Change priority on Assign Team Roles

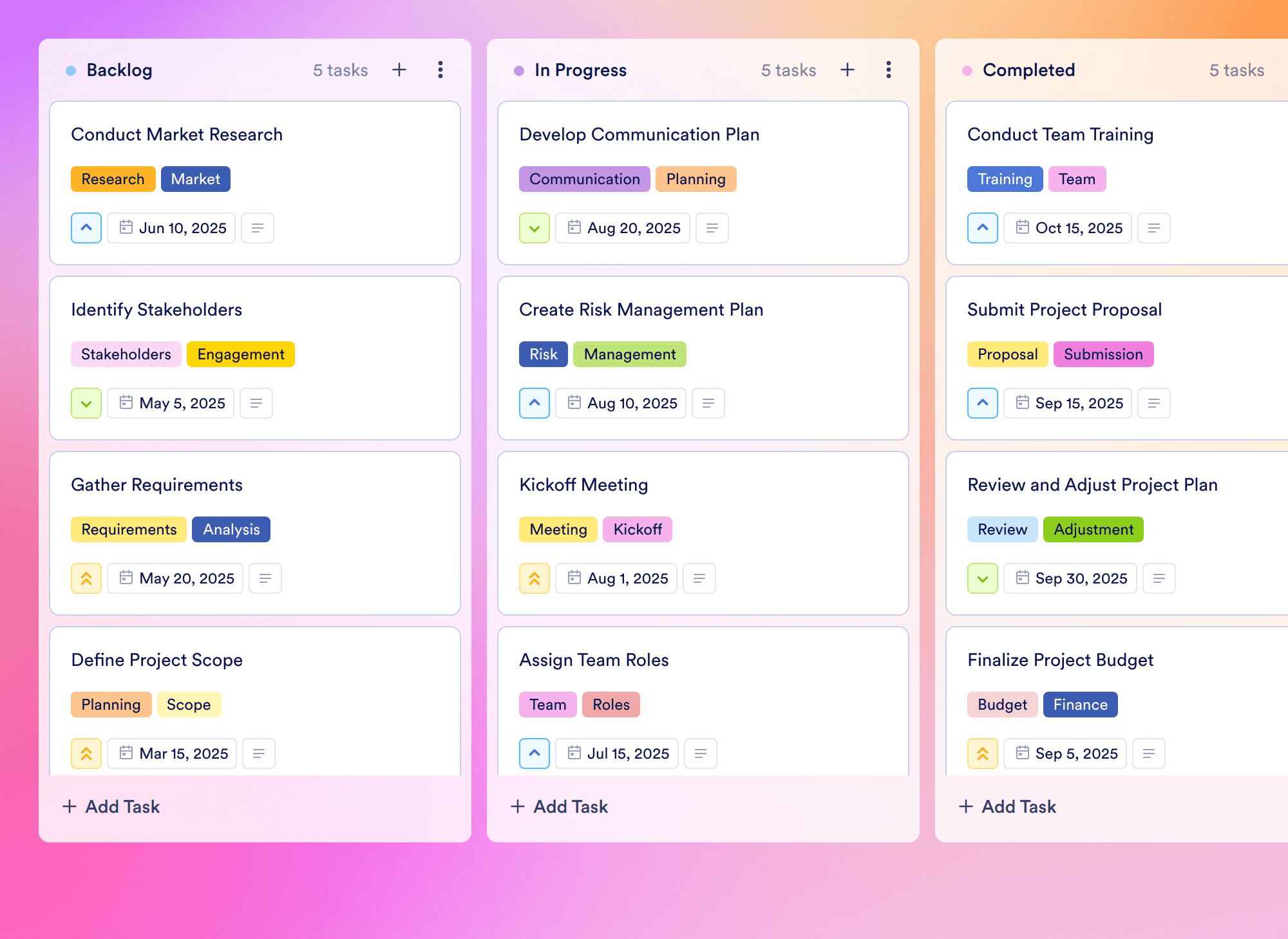coord(535,754)
